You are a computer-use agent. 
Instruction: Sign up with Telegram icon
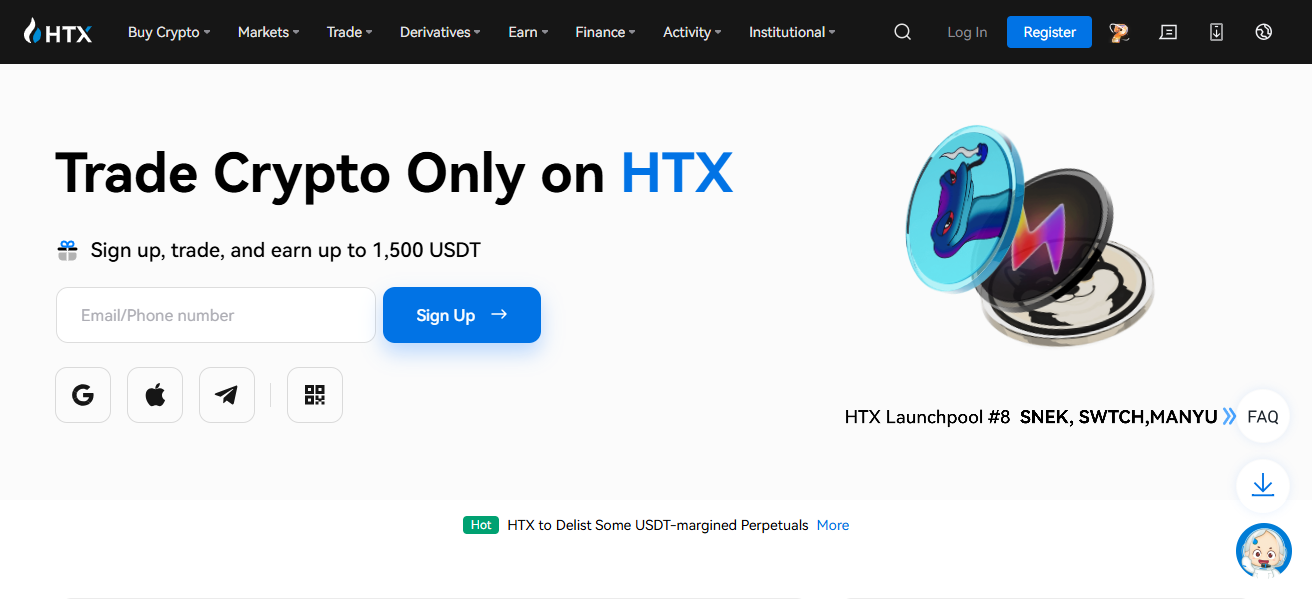pyautogui.click(x=227, y=395)
